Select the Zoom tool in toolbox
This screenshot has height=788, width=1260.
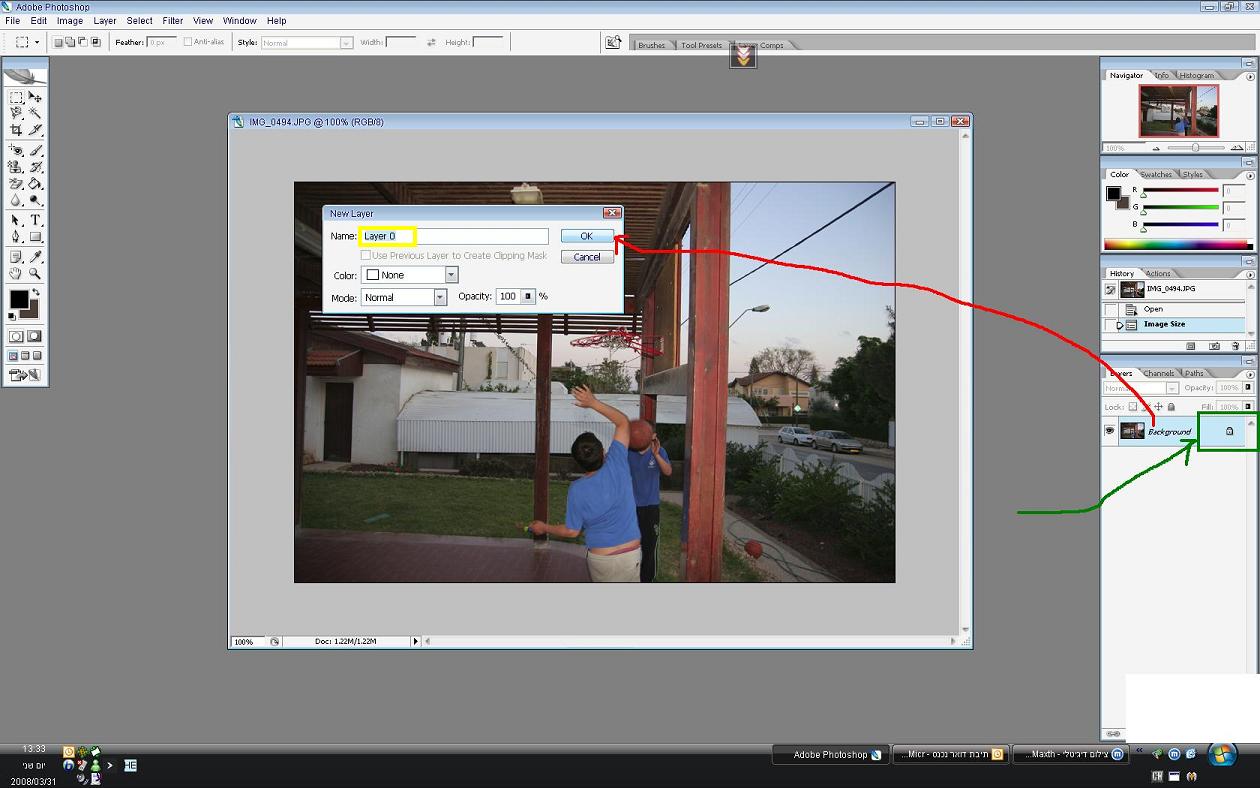[35, 273]
